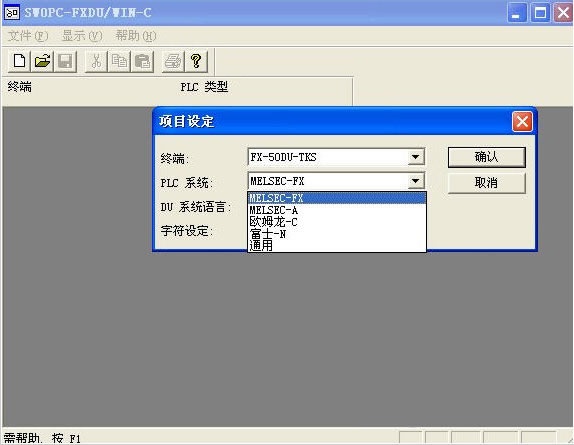Expand the 终端 dropdown arrow
The height and width of the screenshot is (445, 574).
[415, 157]
